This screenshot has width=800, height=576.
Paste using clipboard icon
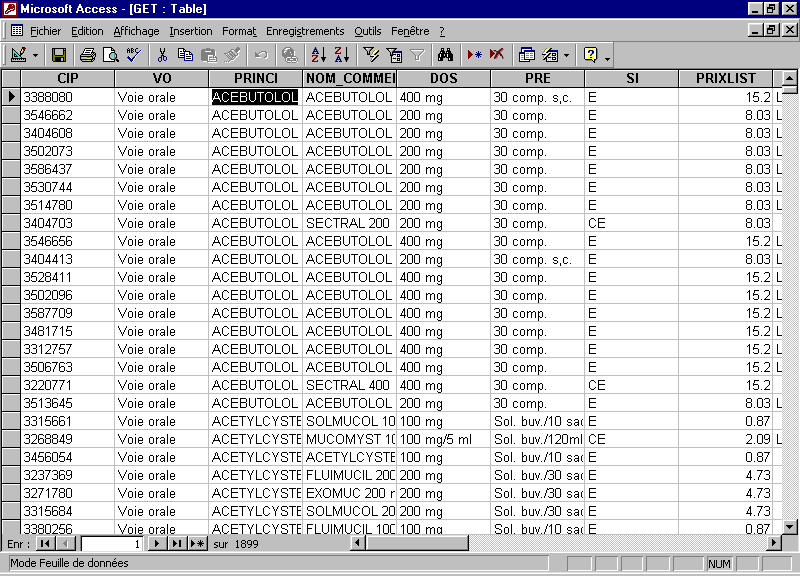coord(209,55)
